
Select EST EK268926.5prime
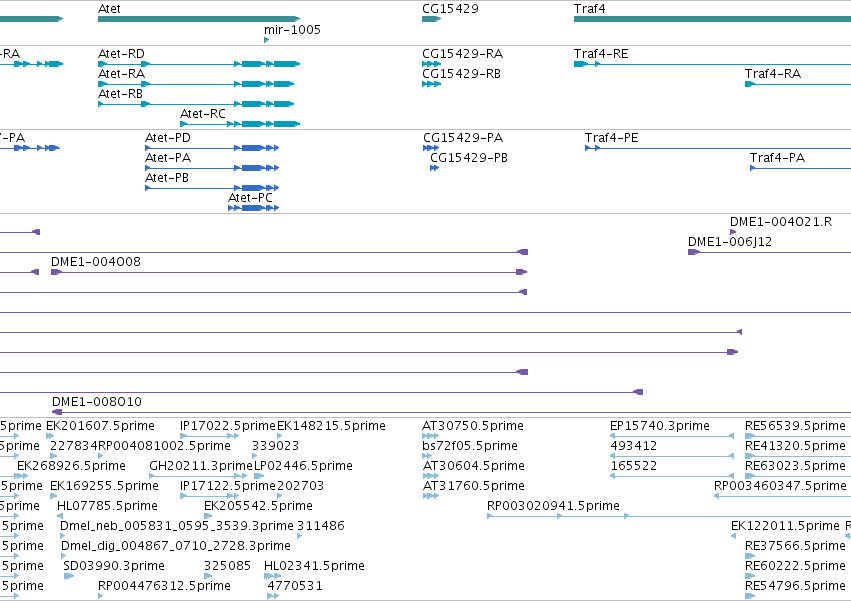[x=22, y=476]
